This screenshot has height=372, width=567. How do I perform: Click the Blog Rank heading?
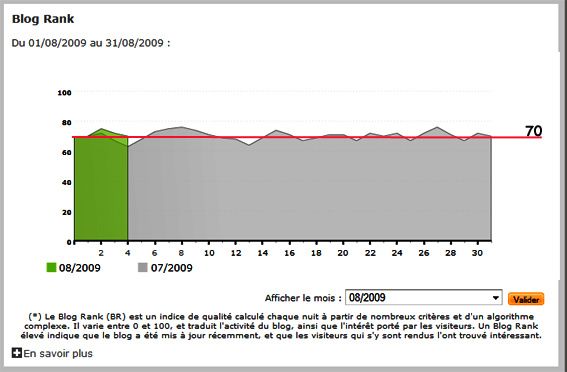pos(43,19)
